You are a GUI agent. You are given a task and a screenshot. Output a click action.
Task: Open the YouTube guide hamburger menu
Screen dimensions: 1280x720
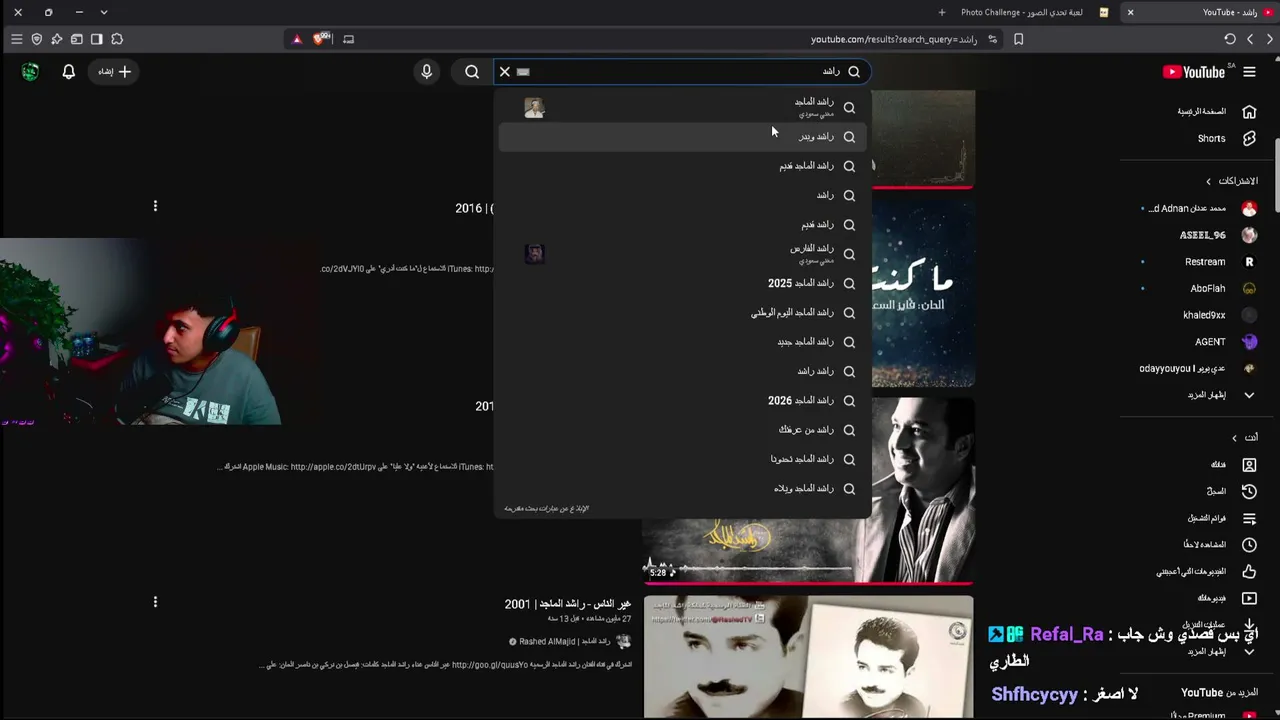(1249, 72)
